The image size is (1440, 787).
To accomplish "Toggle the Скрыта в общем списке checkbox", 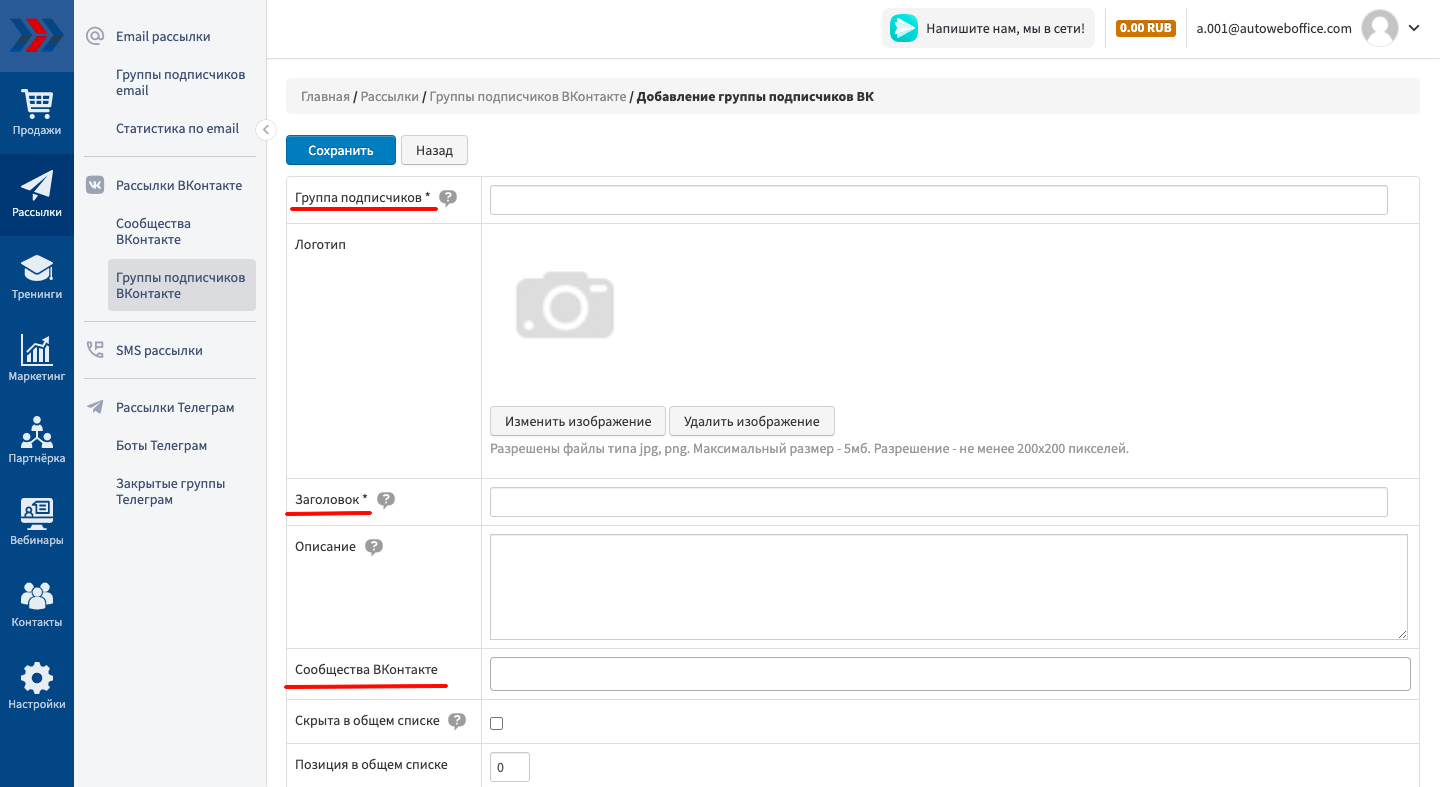I will (497, 723).
